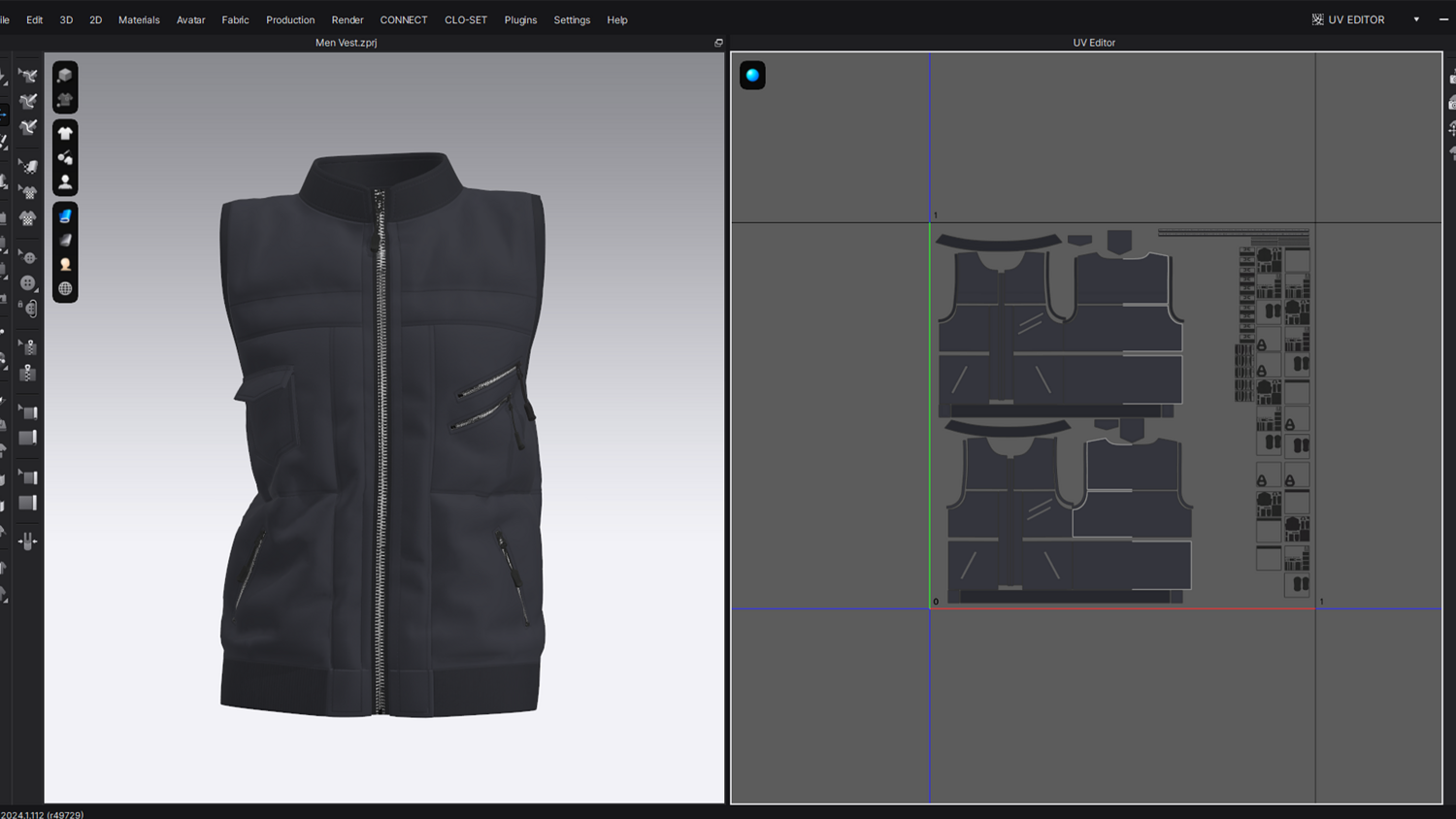Image resolution: width=1456 pixels, height=819 pixels.
Task: Open the Help menu
Action: point(617,19)
